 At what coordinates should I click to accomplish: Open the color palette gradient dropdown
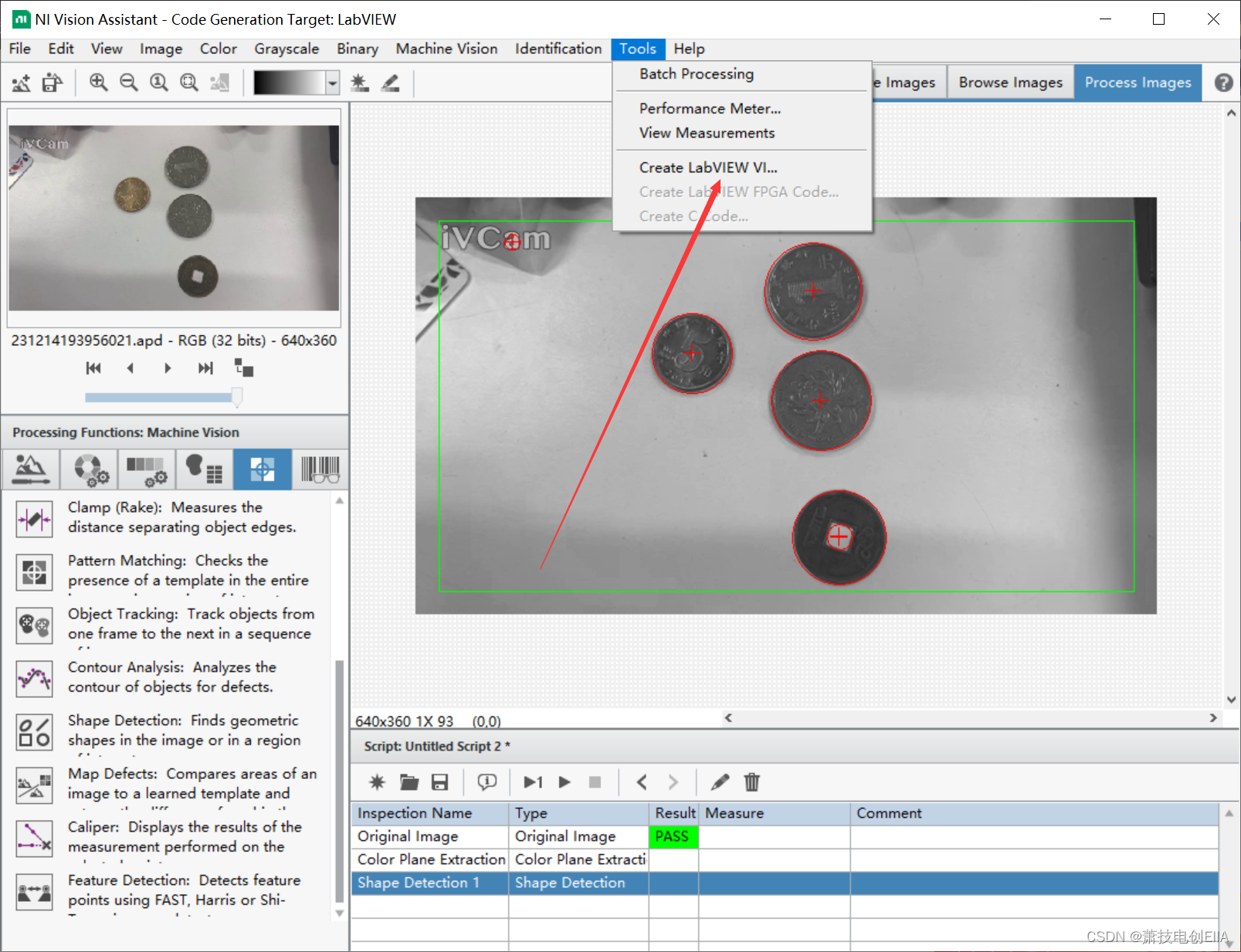(332, 83)
